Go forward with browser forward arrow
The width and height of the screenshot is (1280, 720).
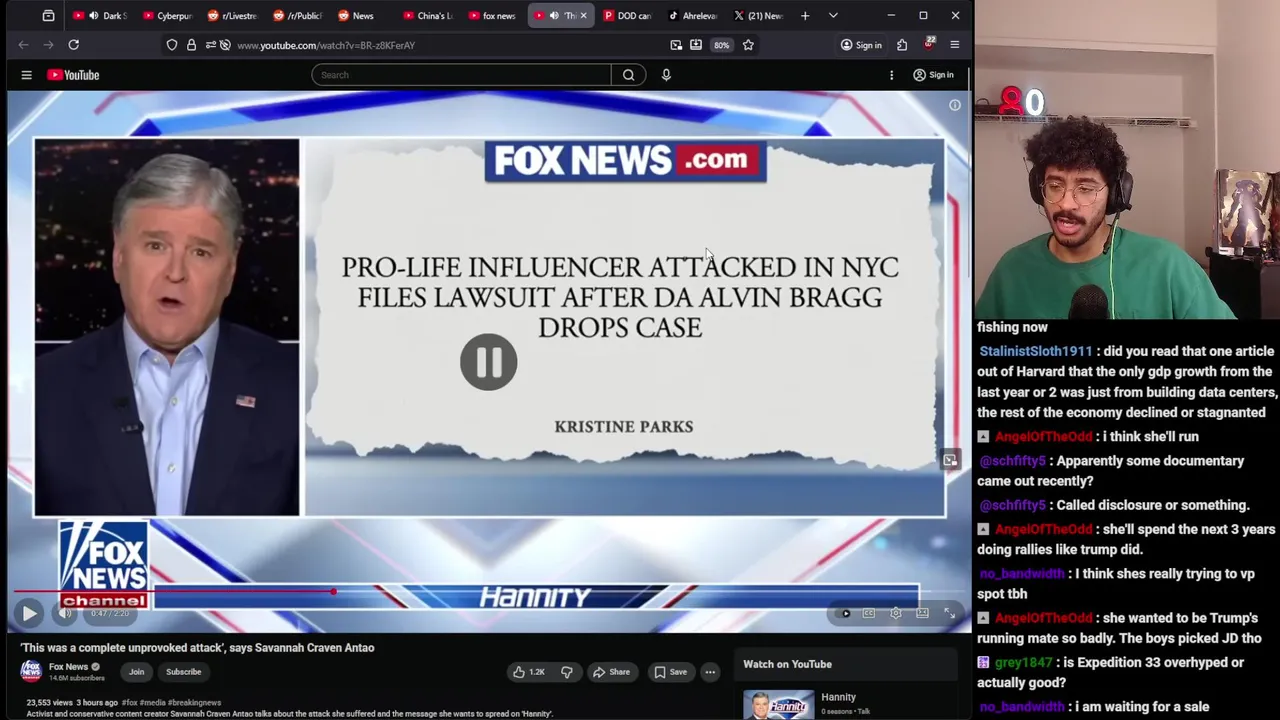(x=48, y=45)
